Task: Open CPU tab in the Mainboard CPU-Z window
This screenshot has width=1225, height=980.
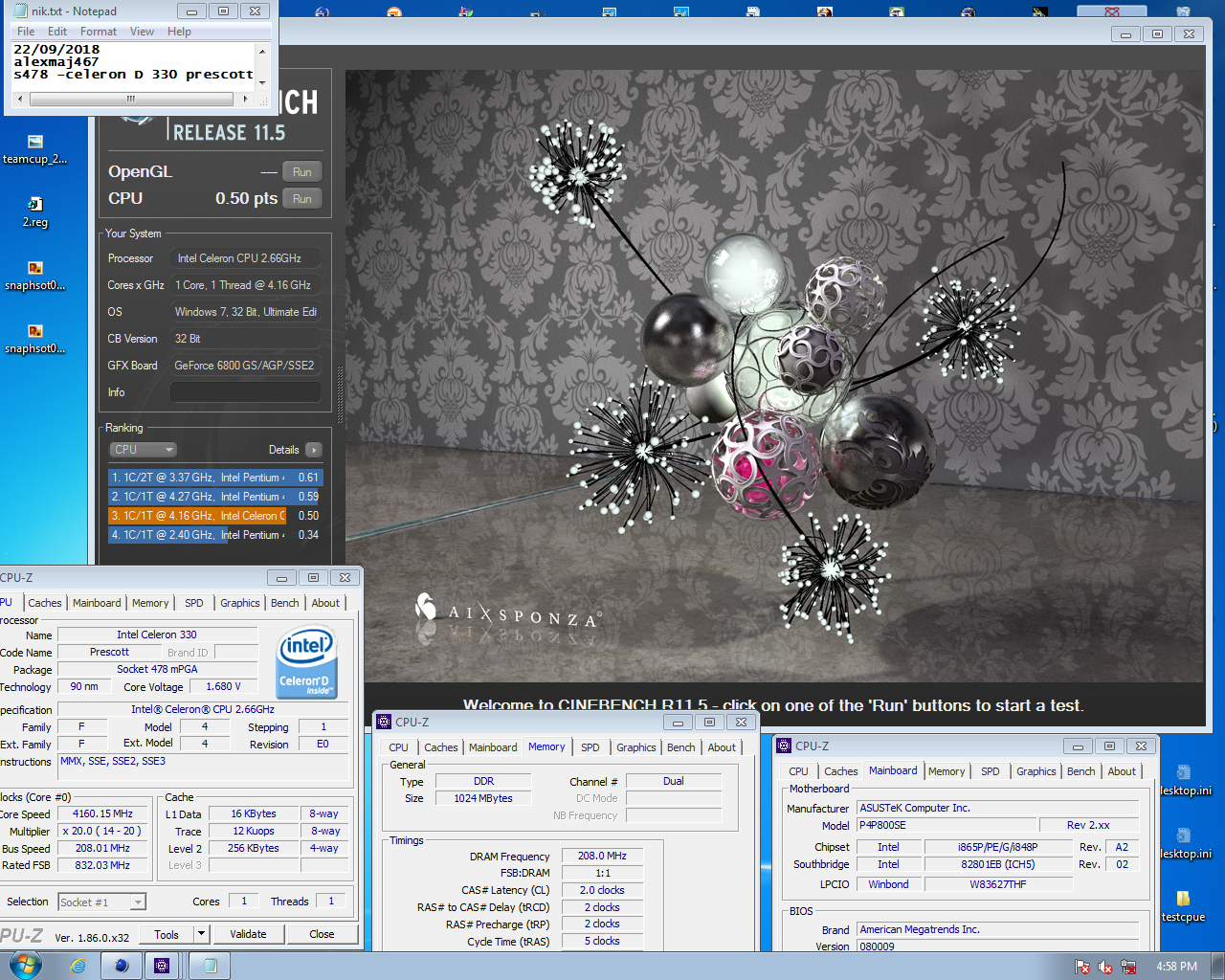Action: (799, 771)
